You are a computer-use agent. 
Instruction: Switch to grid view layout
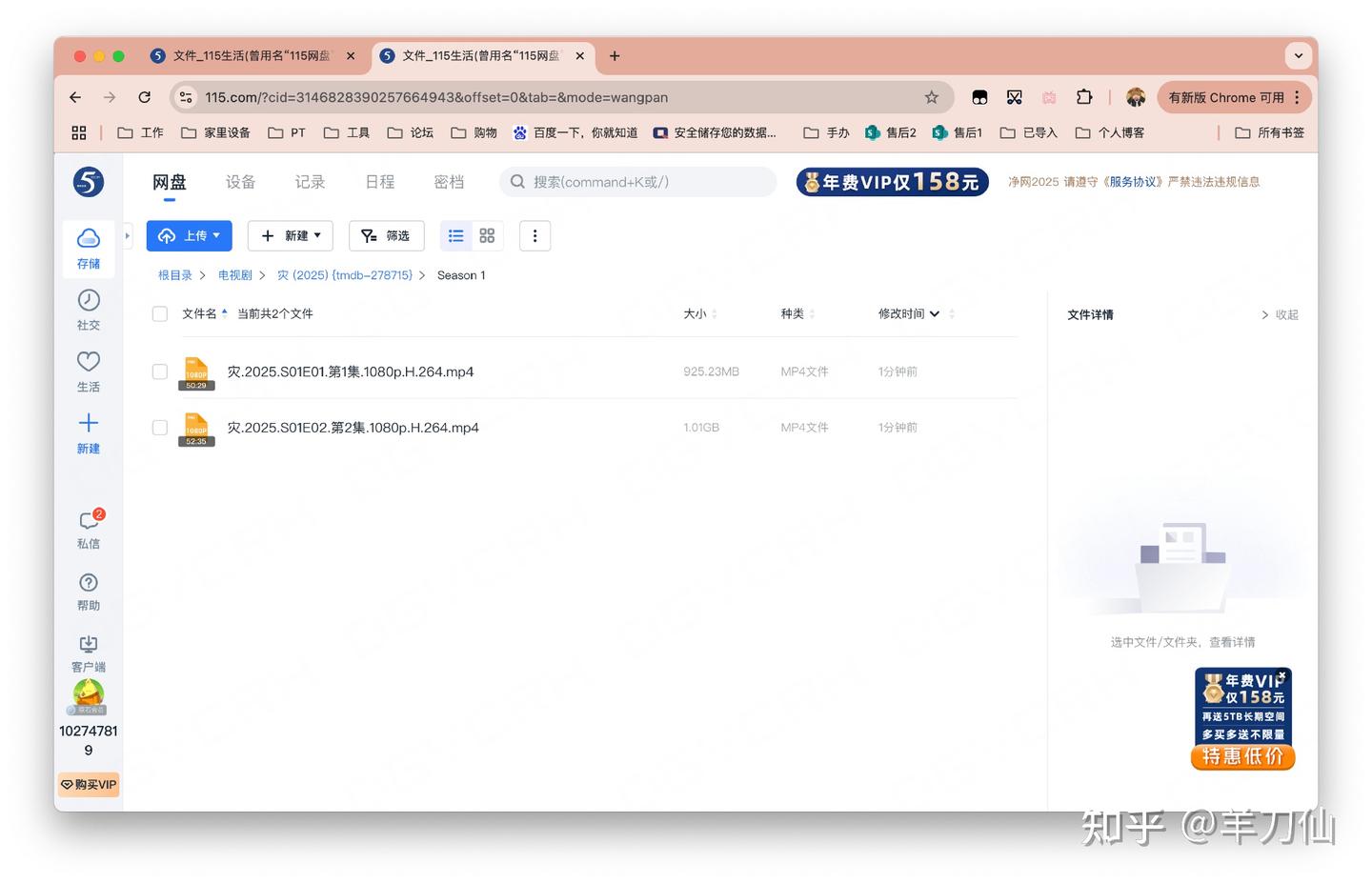487,235
